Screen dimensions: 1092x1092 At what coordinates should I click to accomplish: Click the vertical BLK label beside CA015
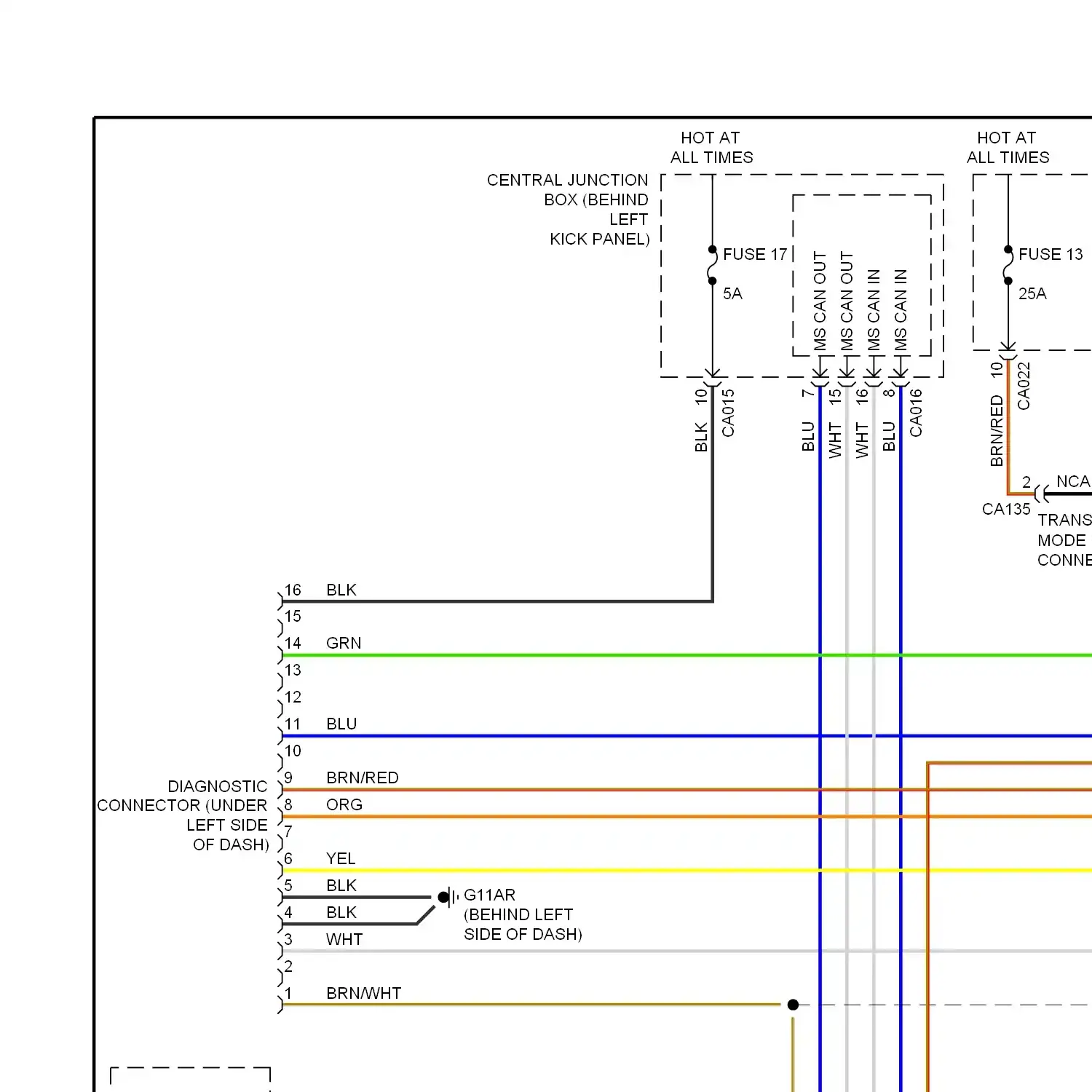[x=701, y=437]
